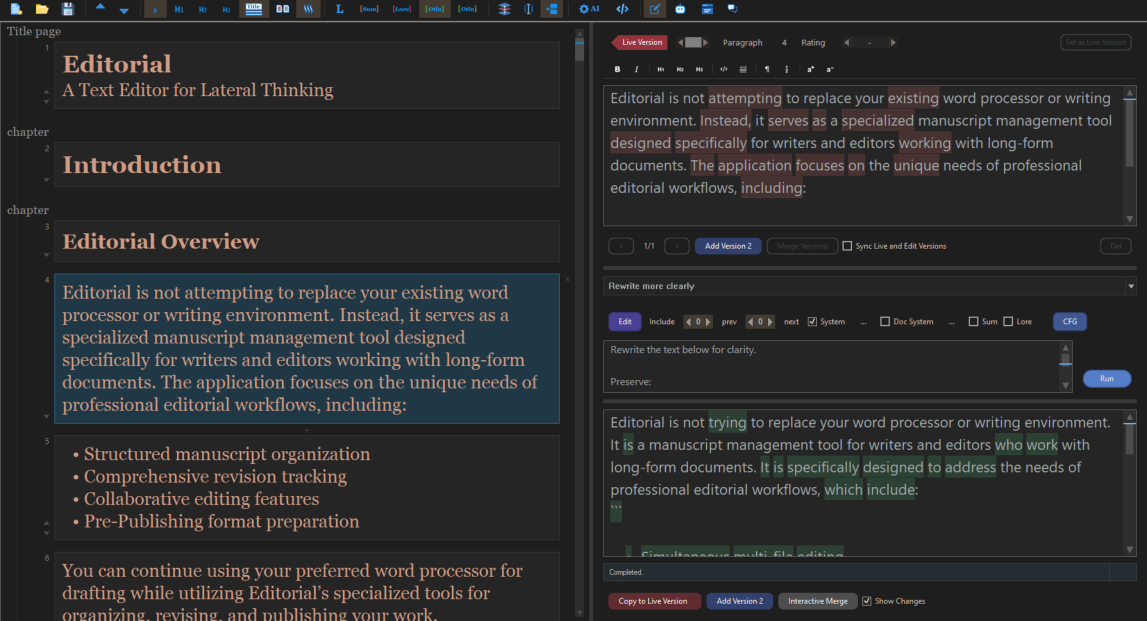This screenshot has width=1147, height=621.
Task: Click the Title block toolbar icon
Action: point(254,9)
